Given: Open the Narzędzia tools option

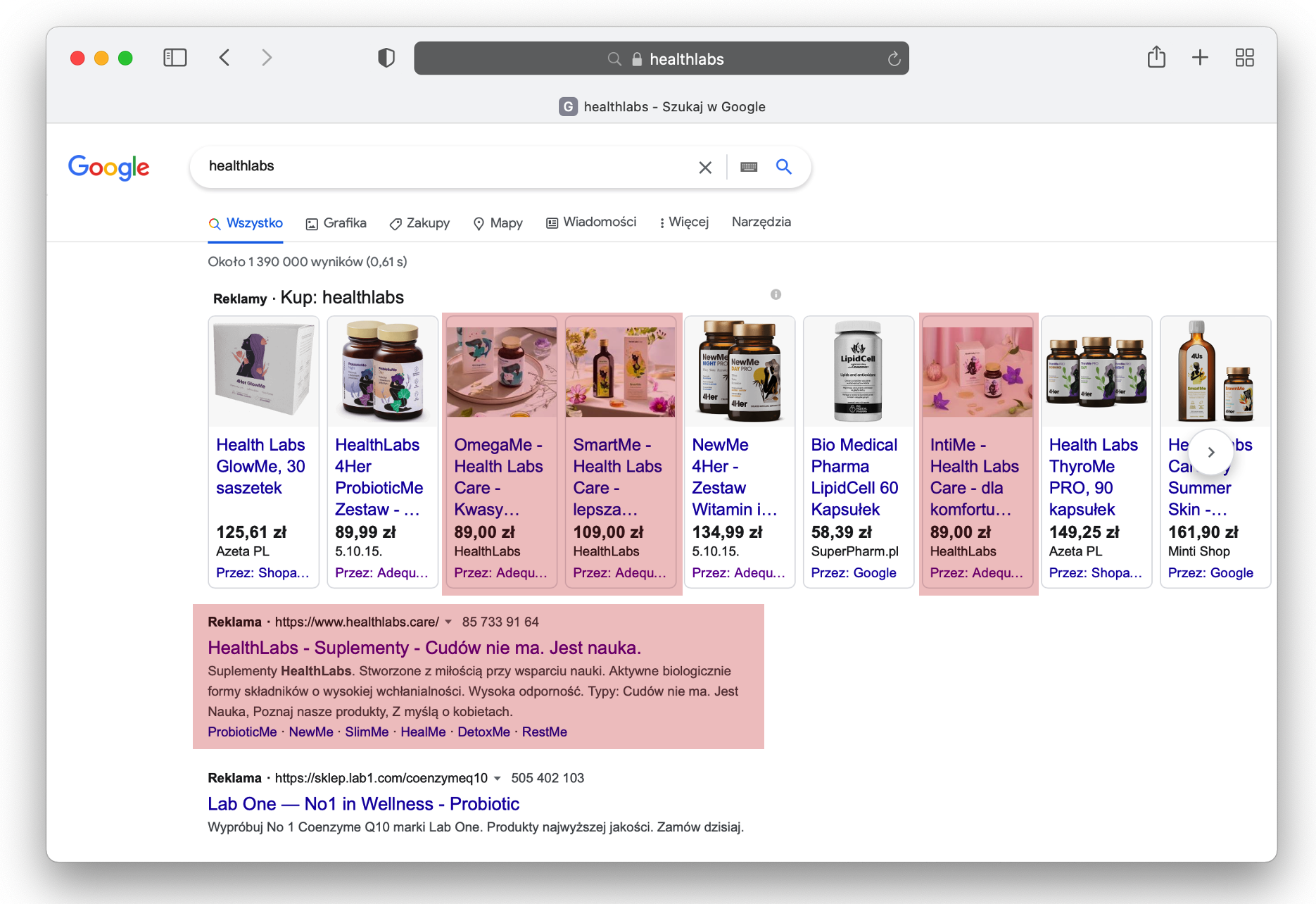Looking at the screenshot, I should [761, 222].
